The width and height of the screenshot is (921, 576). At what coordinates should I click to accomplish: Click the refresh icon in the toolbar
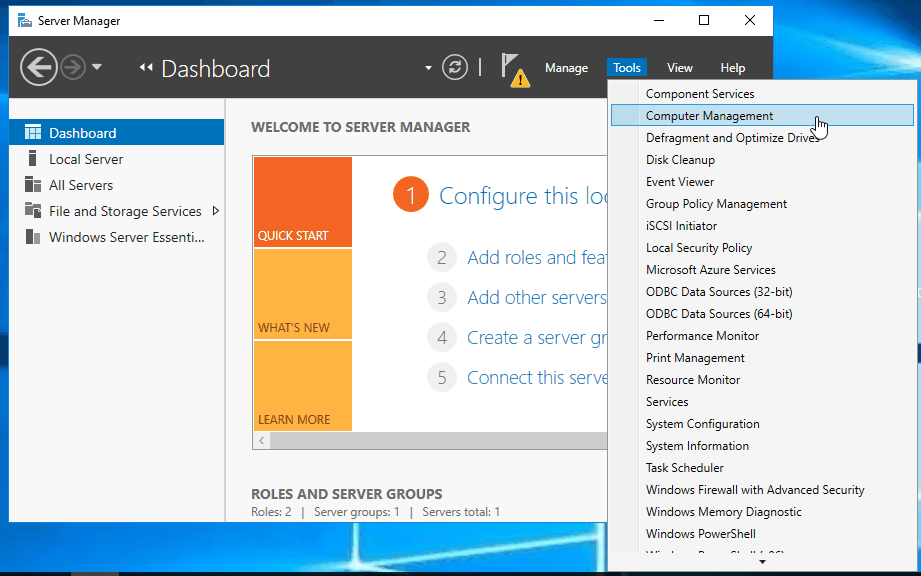click(x=456, y=67)
